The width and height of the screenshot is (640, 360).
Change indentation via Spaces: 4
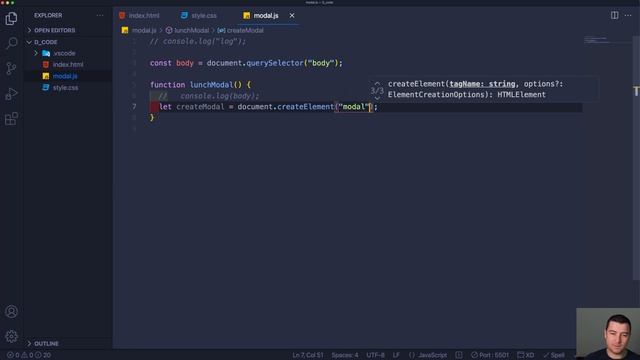coord(344,355)
